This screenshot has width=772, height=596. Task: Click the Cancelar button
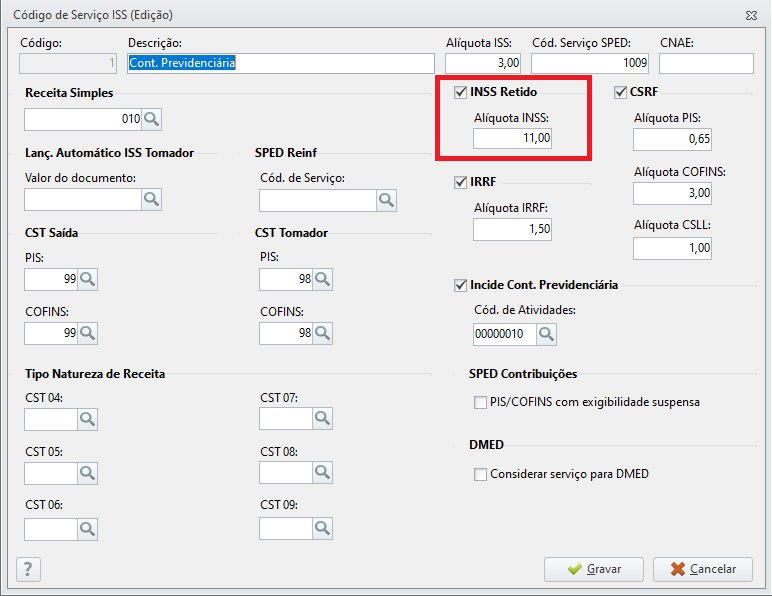click(x=702, y=569)
